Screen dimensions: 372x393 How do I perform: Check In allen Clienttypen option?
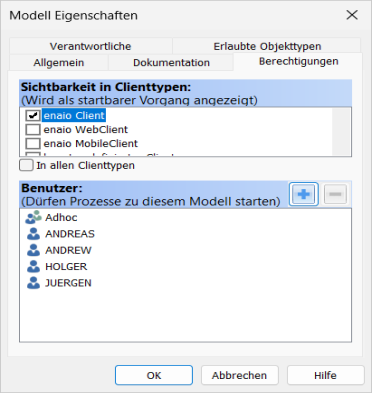26,165
